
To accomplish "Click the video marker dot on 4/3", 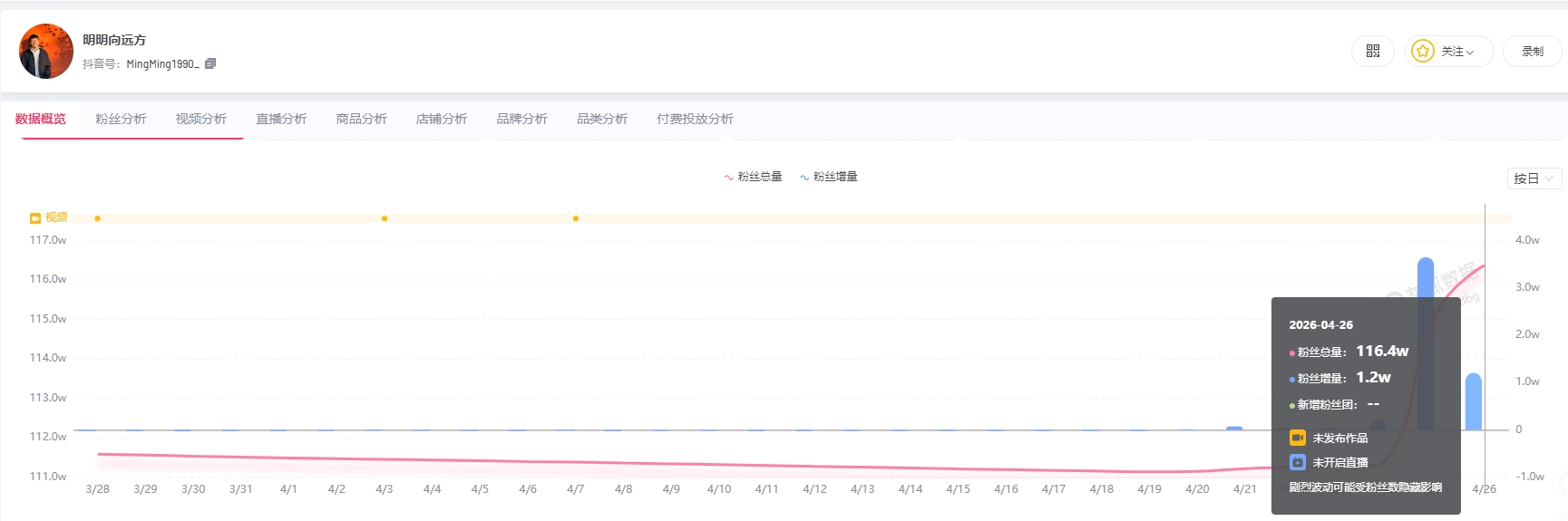I will pyautogui.click(x=385, y=218).
